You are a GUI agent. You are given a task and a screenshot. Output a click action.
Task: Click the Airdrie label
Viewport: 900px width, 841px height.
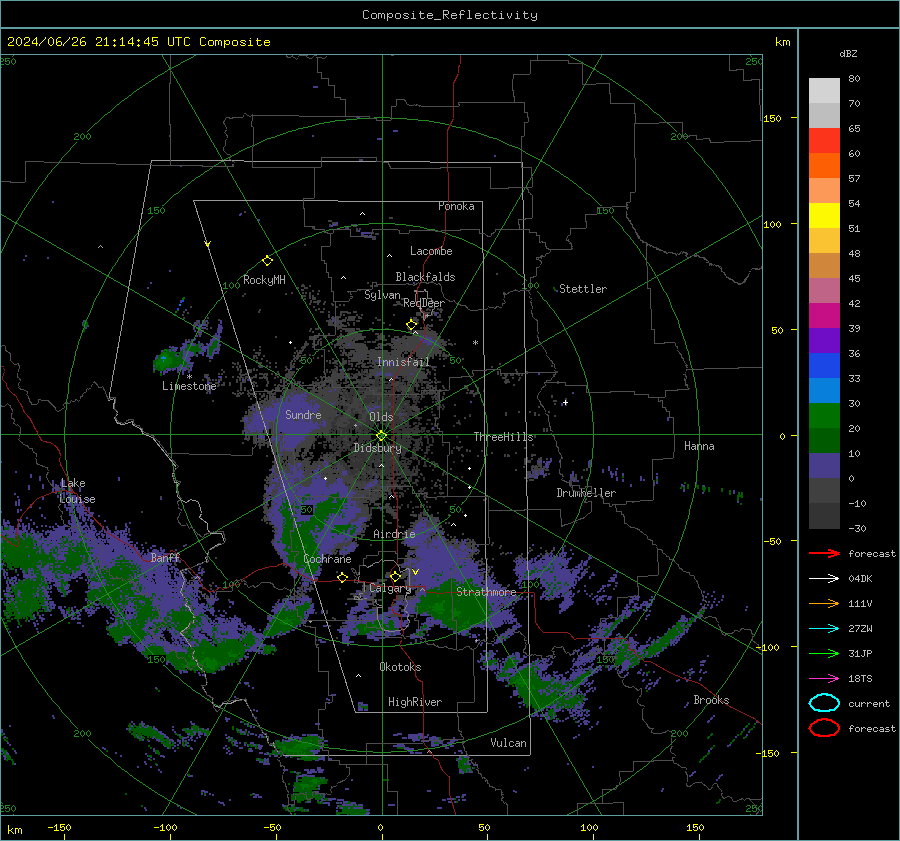pyautogui.click(x=394, y=534)
